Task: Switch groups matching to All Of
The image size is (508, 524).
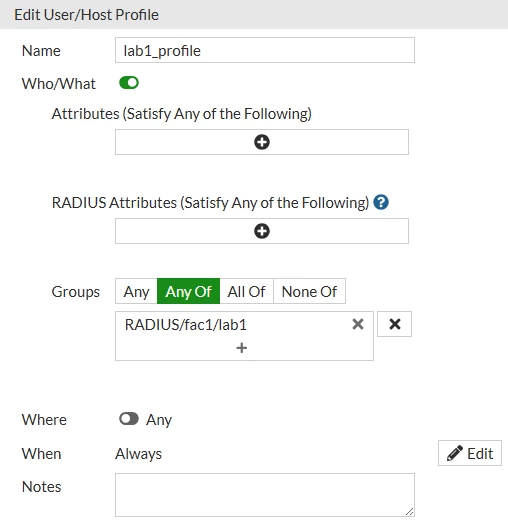Action: pyautogui.click(x=247, y=291)
